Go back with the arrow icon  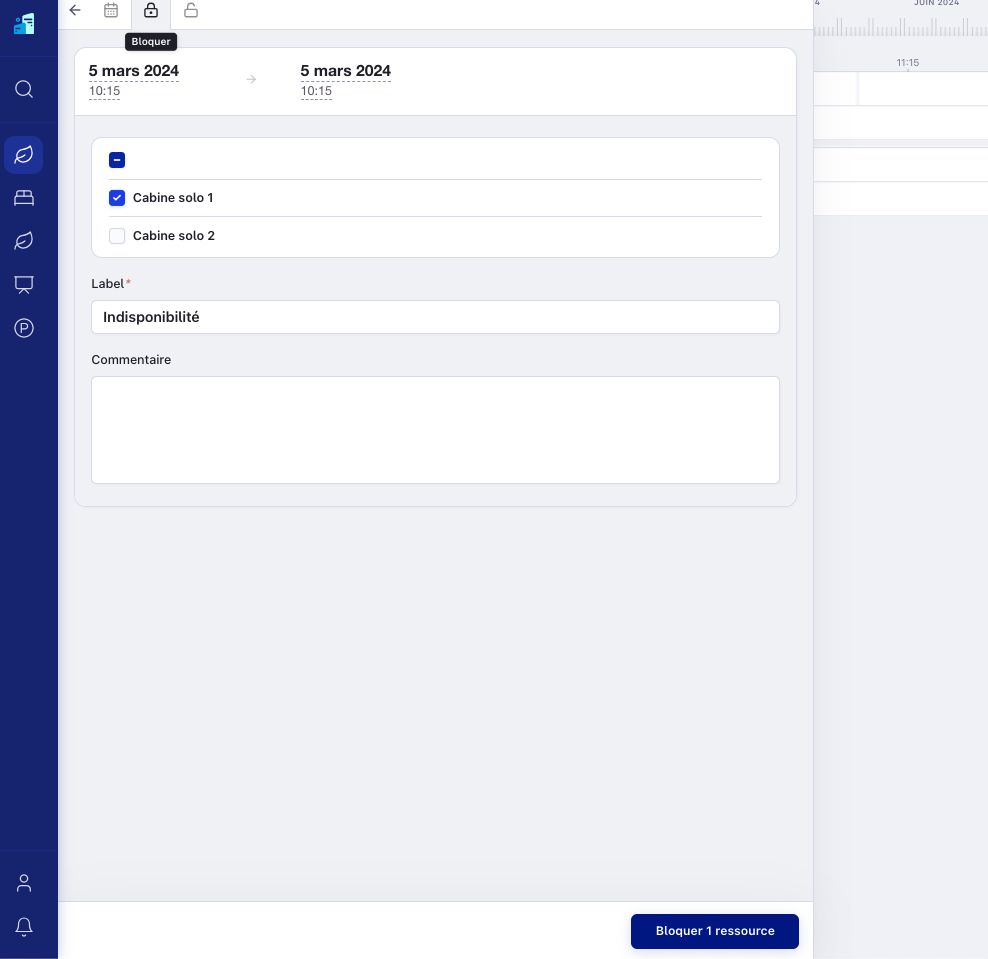[75, 10]
